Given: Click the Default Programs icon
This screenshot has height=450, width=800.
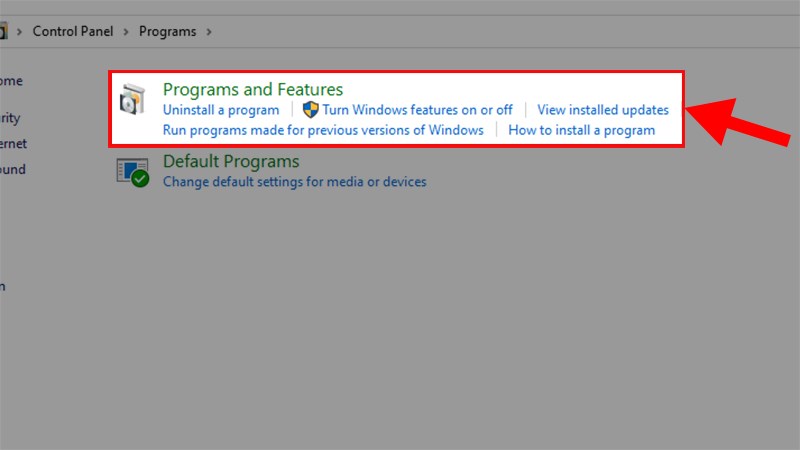Looking at the screenshot, I should pyautogui.click(x=133, y=172).
